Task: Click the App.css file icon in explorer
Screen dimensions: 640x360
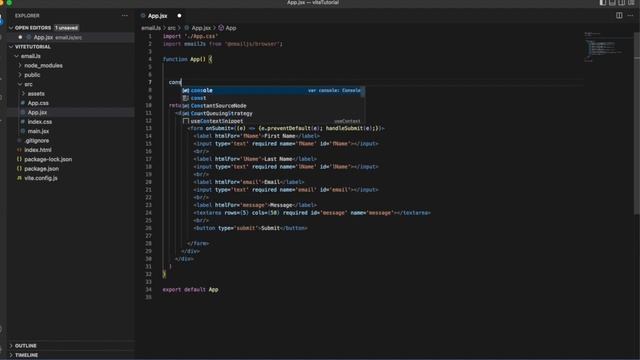Action: tap(23, 103)
